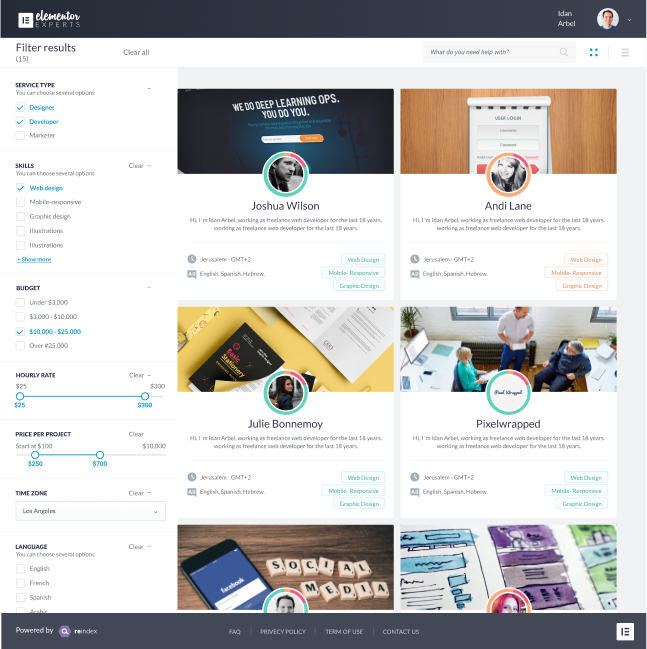Open Andi Lane's profile name
Image resolution: width=647 pixels, height=649 pixels.
[508, 206]
